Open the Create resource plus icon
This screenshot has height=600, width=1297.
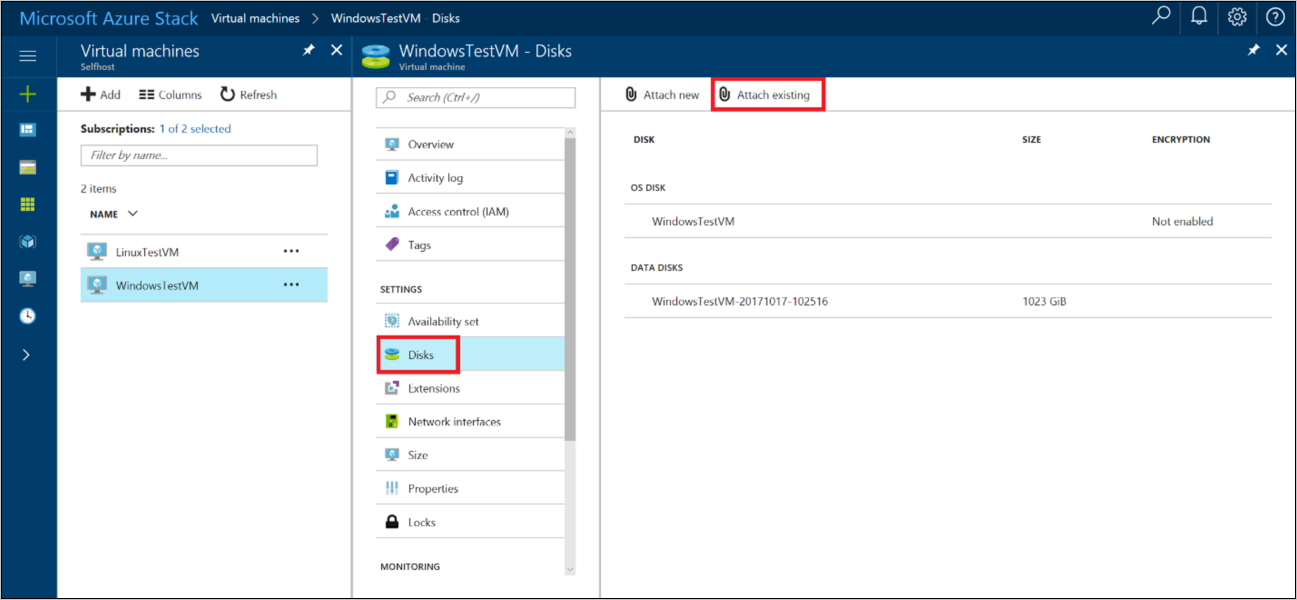tap(27, 94)
